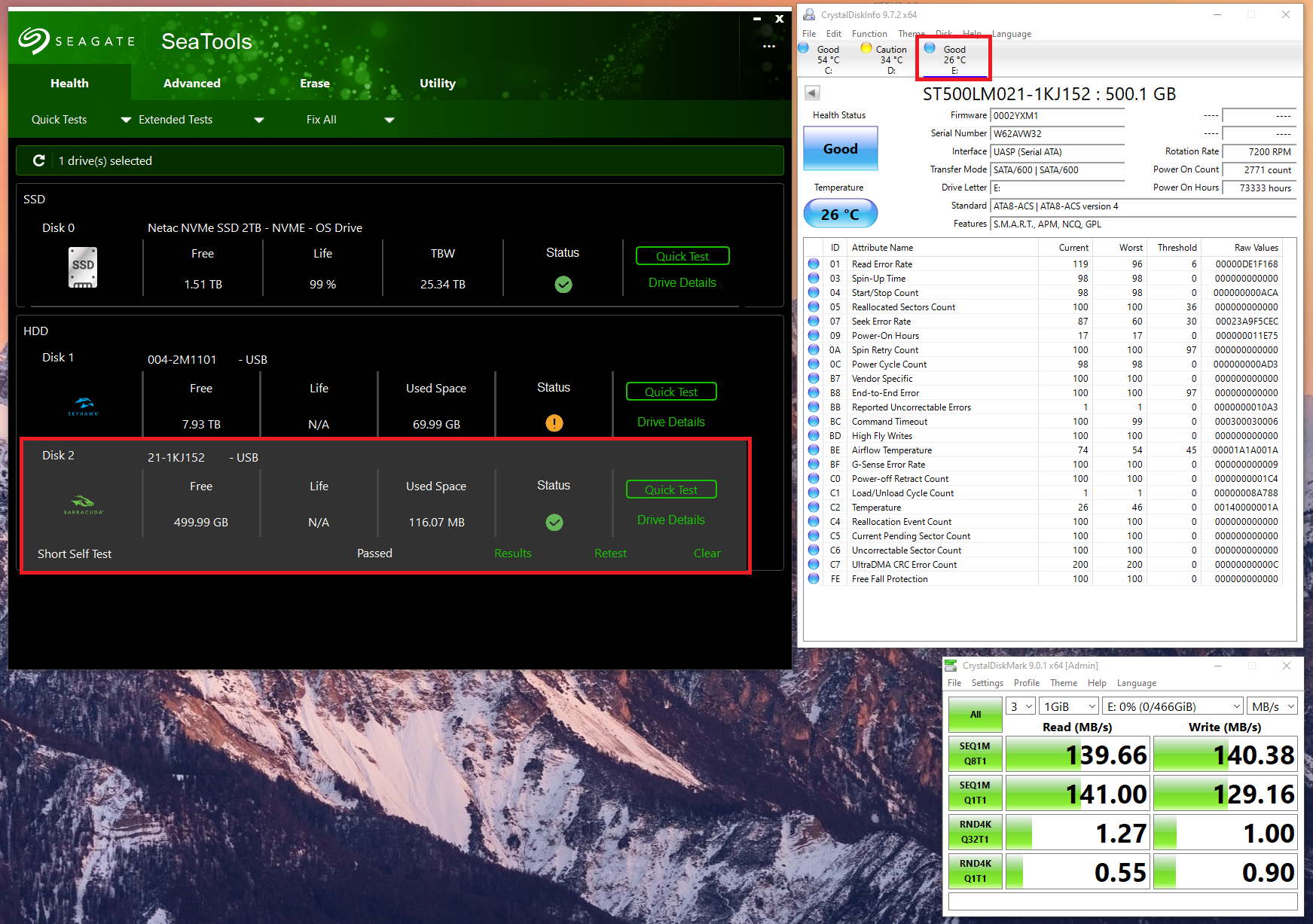Switch to the Utility tab in SeaTools
1313x924 pixels.
pyautogui.click(x=438, y=83)
